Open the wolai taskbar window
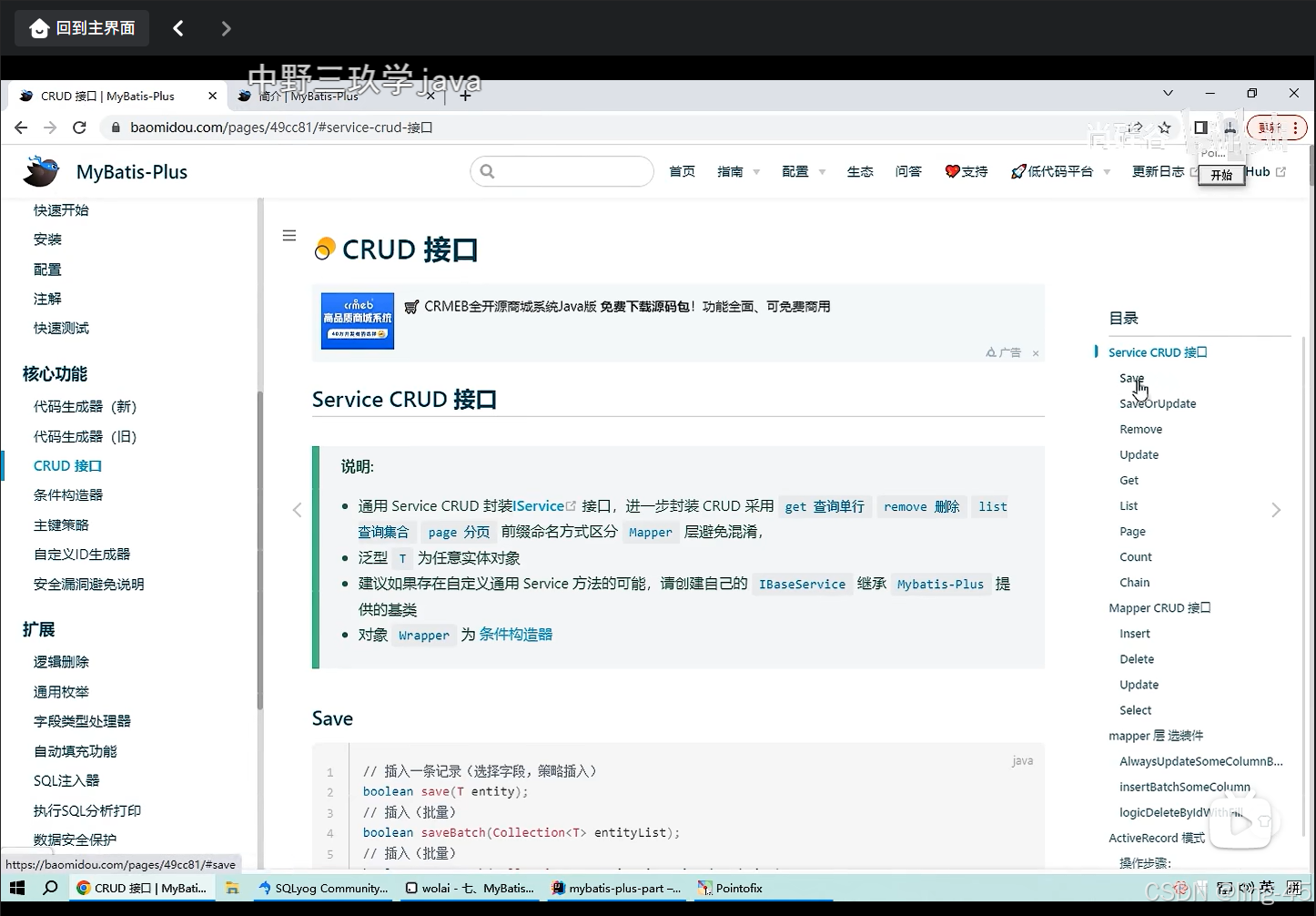The width and height of the screenshot is (1316, 916). point(470,888)
